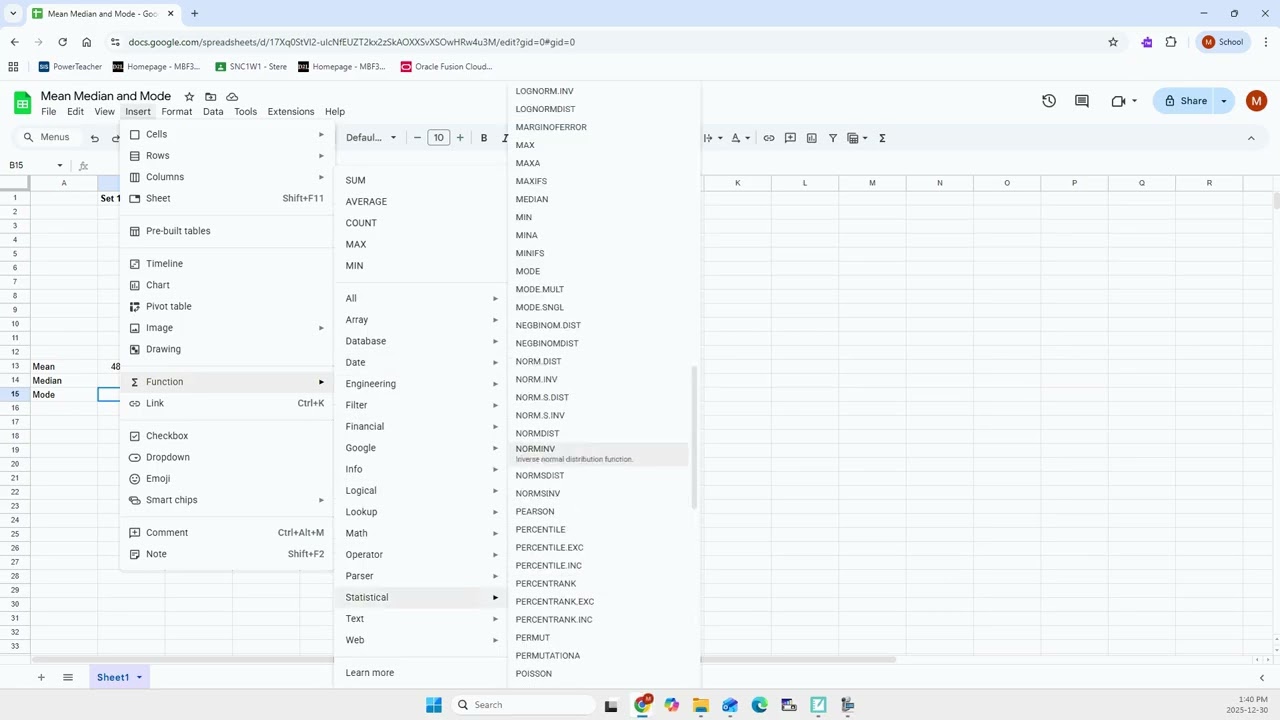
Task: Decrease font size with minus icon
Action: [417, 138]
